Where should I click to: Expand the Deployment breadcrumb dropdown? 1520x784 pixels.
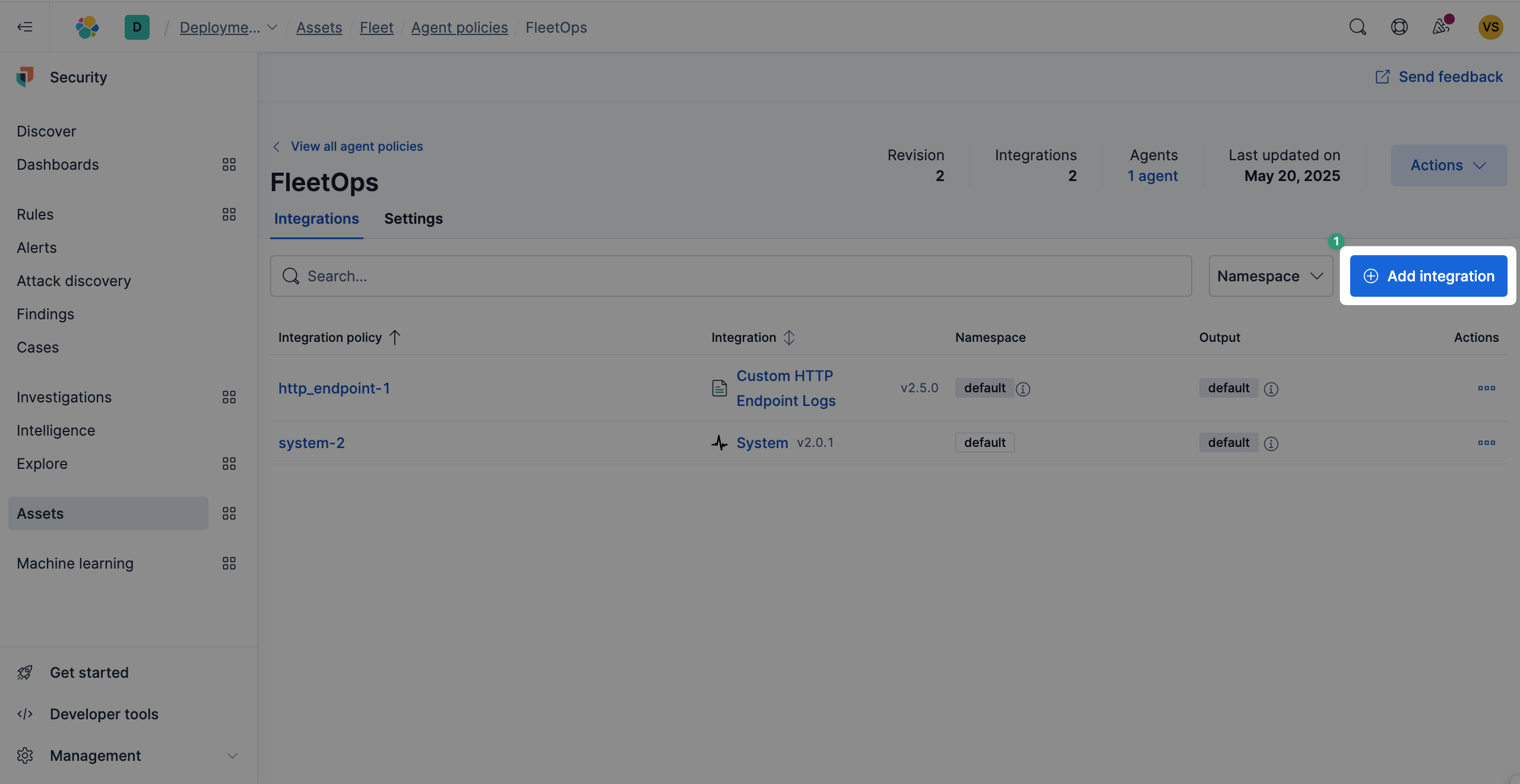pos(272,27)
